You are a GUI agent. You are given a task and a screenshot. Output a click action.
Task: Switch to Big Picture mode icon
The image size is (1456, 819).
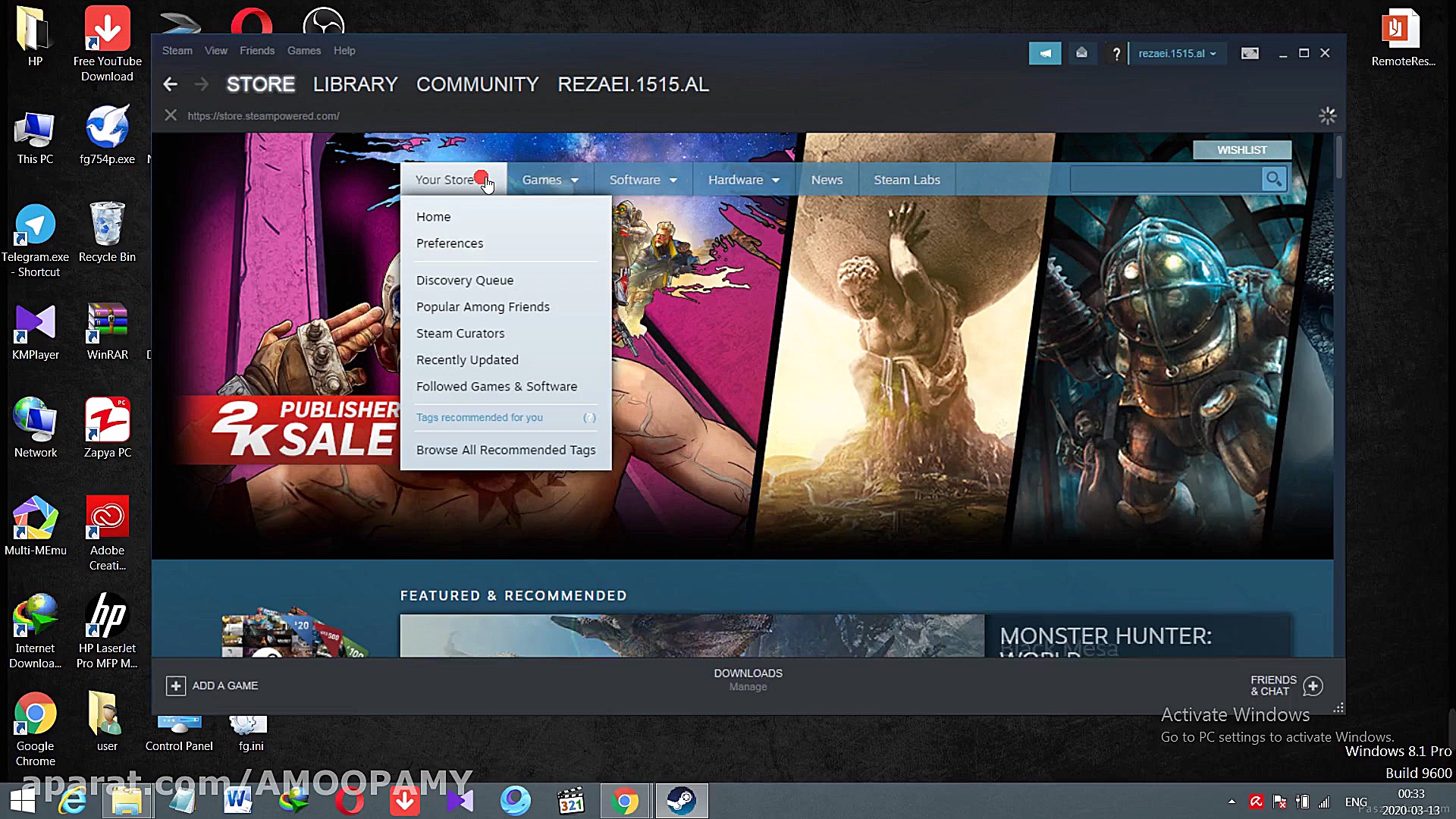pyautogui.click(x=1250, y=53)
